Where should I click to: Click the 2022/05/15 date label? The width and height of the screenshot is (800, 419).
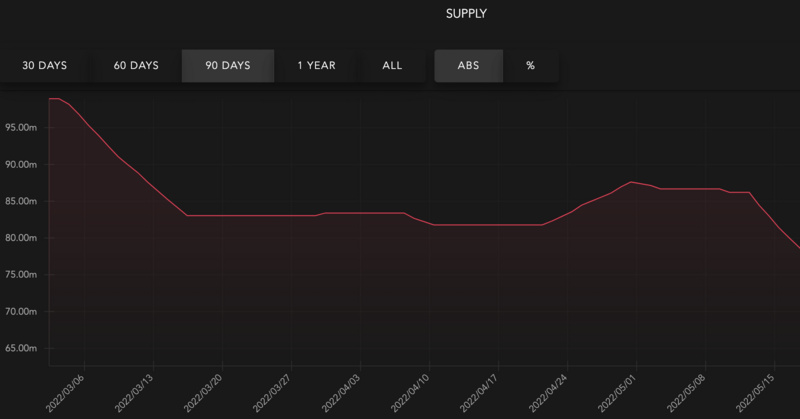tap(755, 393)
